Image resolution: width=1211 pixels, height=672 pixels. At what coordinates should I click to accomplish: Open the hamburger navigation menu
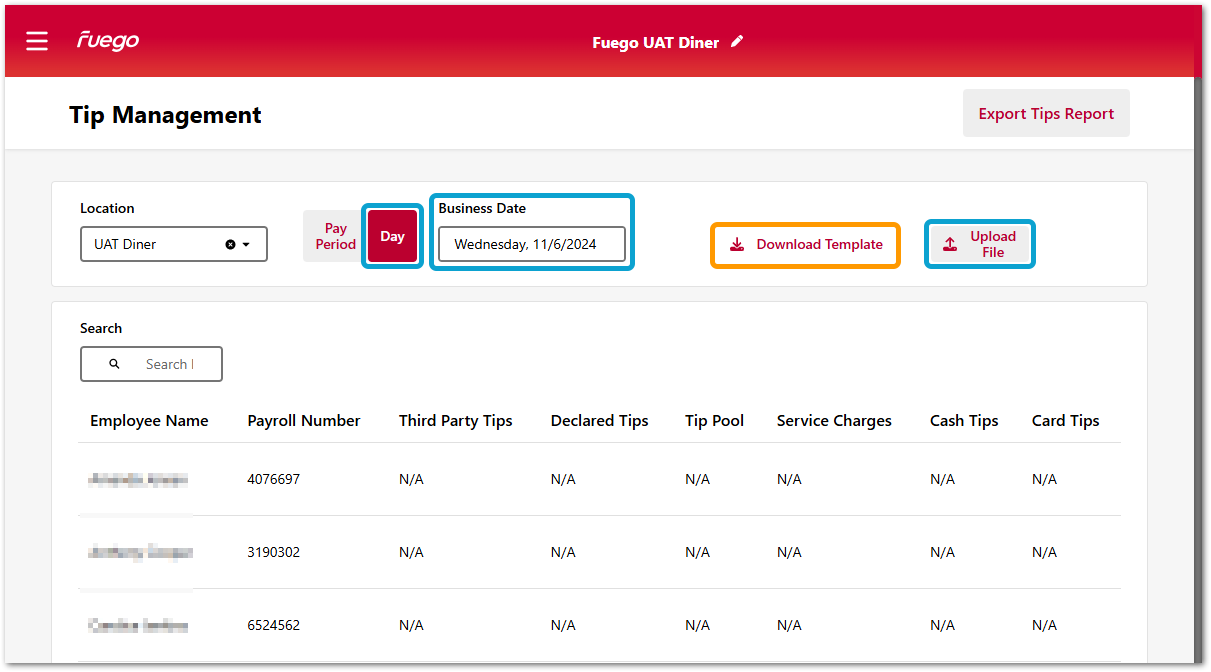(37, 41)
